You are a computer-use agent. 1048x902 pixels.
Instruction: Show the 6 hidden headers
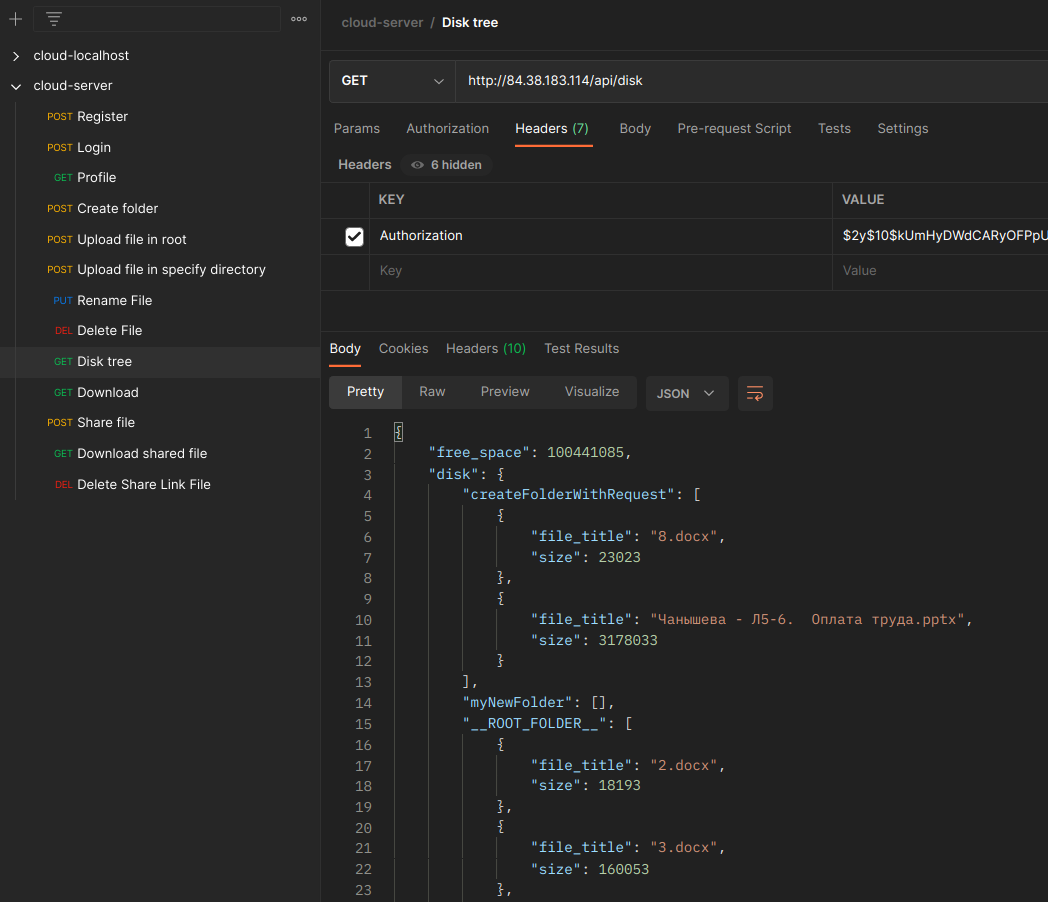[446, 164]
